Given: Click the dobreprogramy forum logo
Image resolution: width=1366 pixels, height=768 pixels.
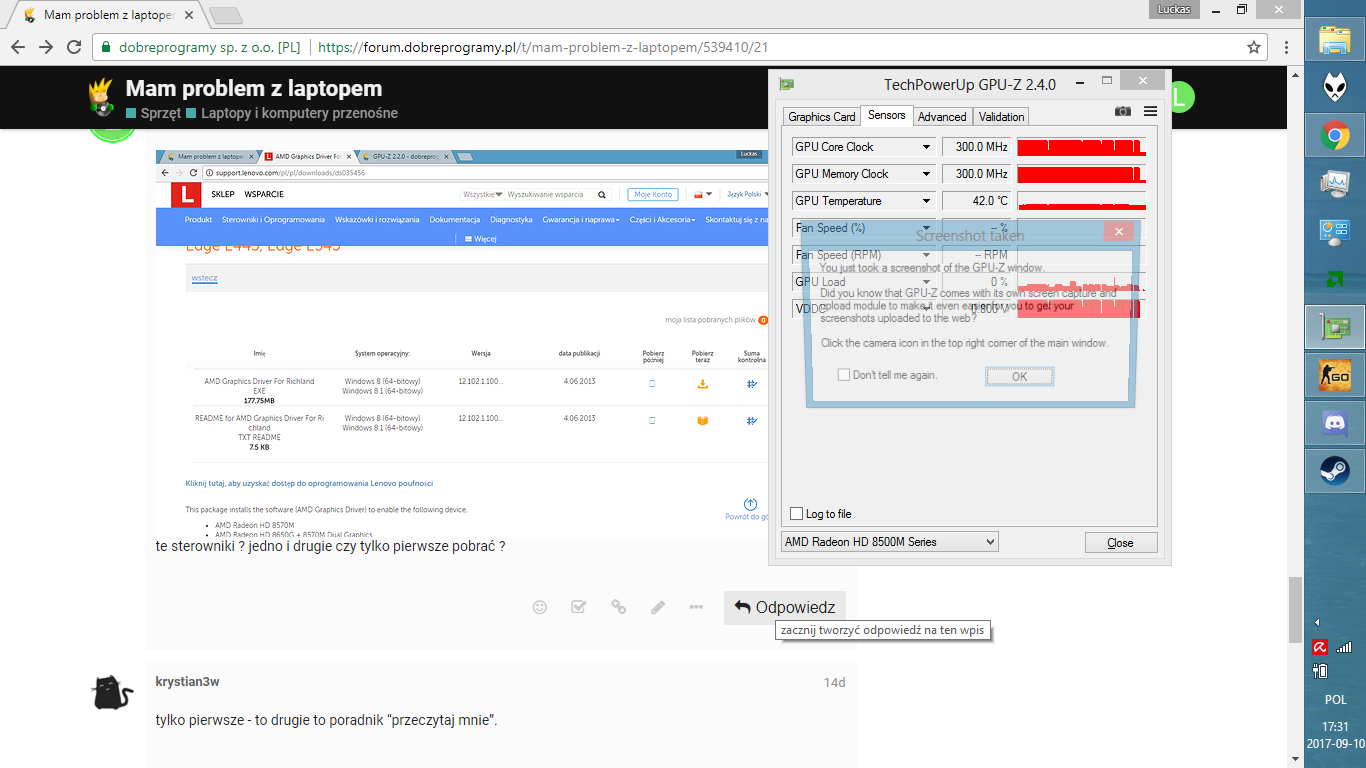Looking at the screenshot, I should tap(100, 99).
